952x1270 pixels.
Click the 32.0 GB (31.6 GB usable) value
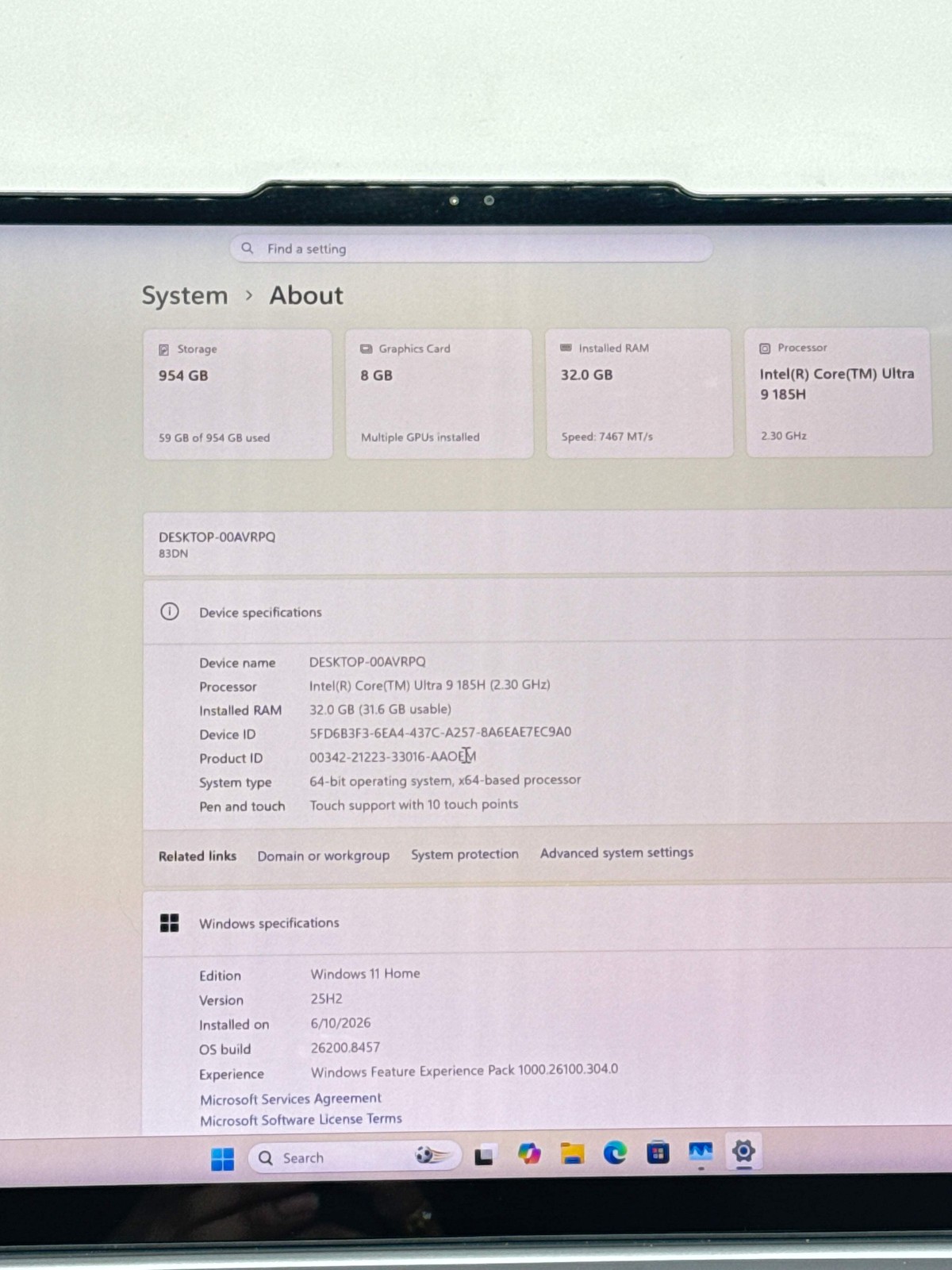click(380, 709)
